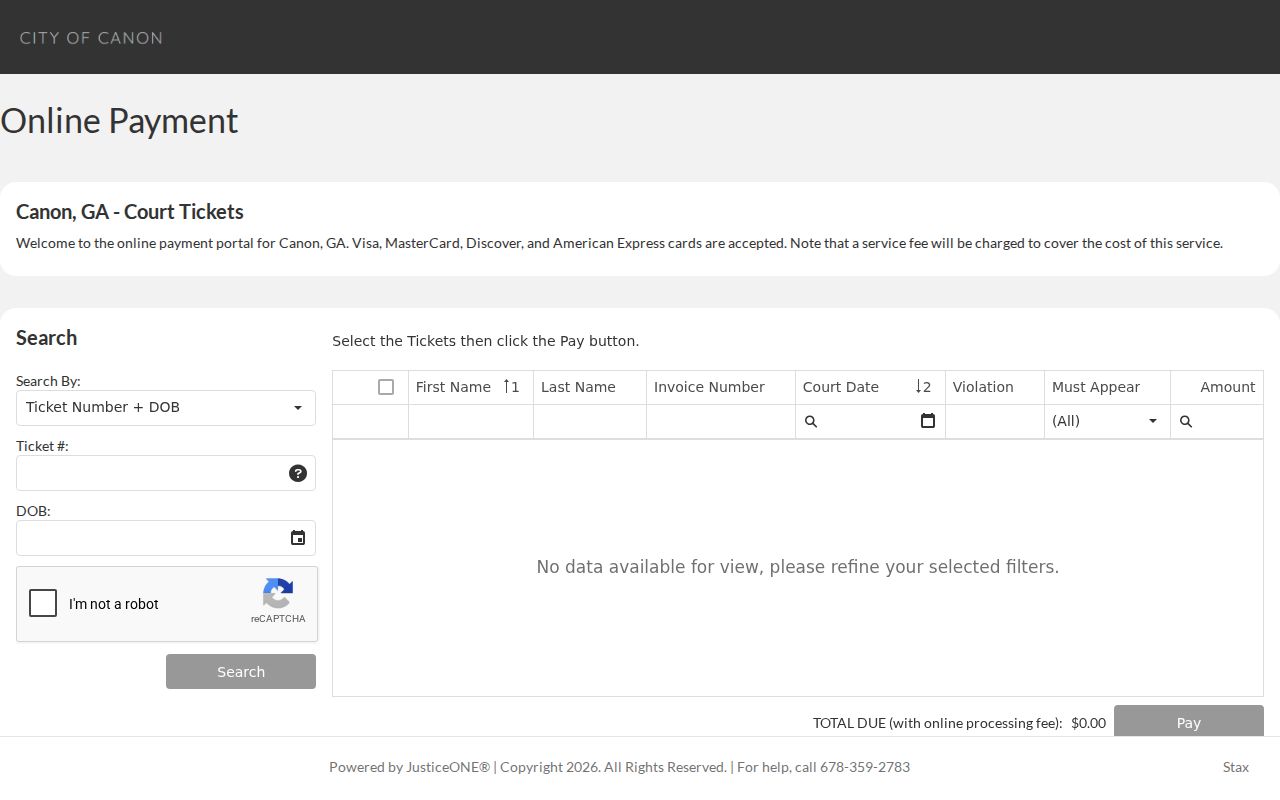The height and width of the screenshot is (800, 1280).
Task: Click the 'Canon, GA - Court Tickets' heading
Action: pyautogui.click(x=130, y=212)
